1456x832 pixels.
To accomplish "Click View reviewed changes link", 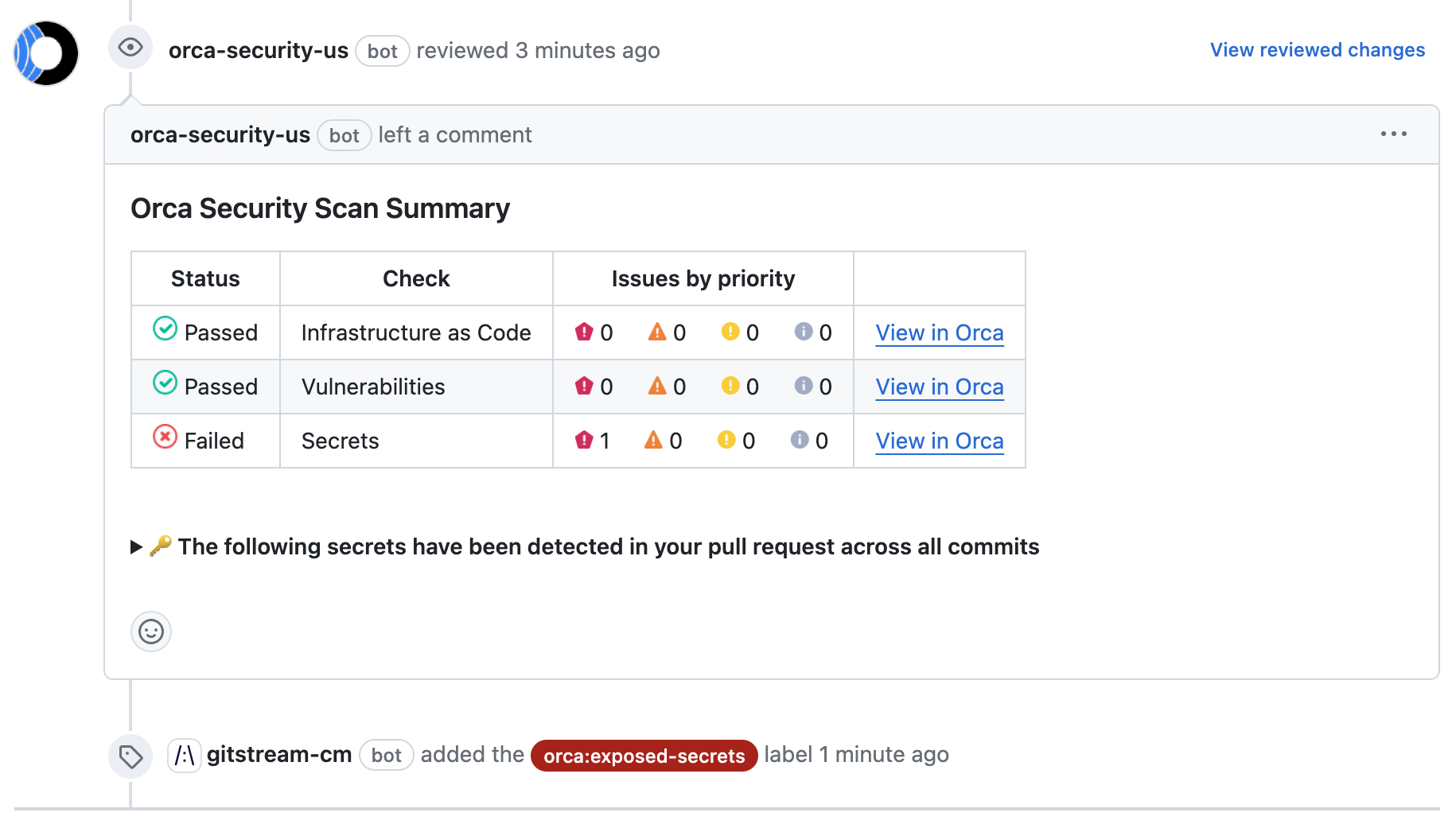I will (x=1317, y=50).
